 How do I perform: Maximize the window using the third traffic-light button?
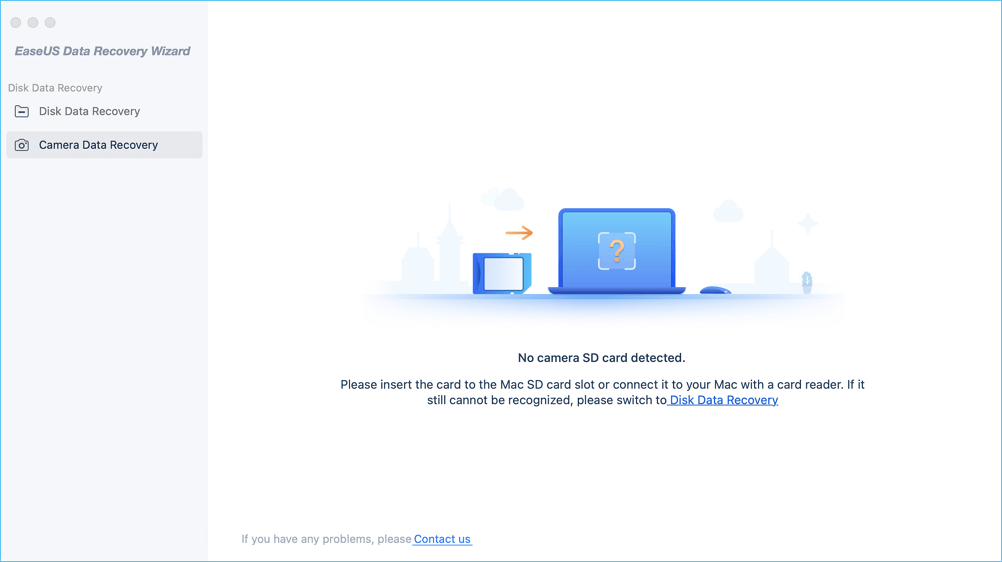coord(50,22)
